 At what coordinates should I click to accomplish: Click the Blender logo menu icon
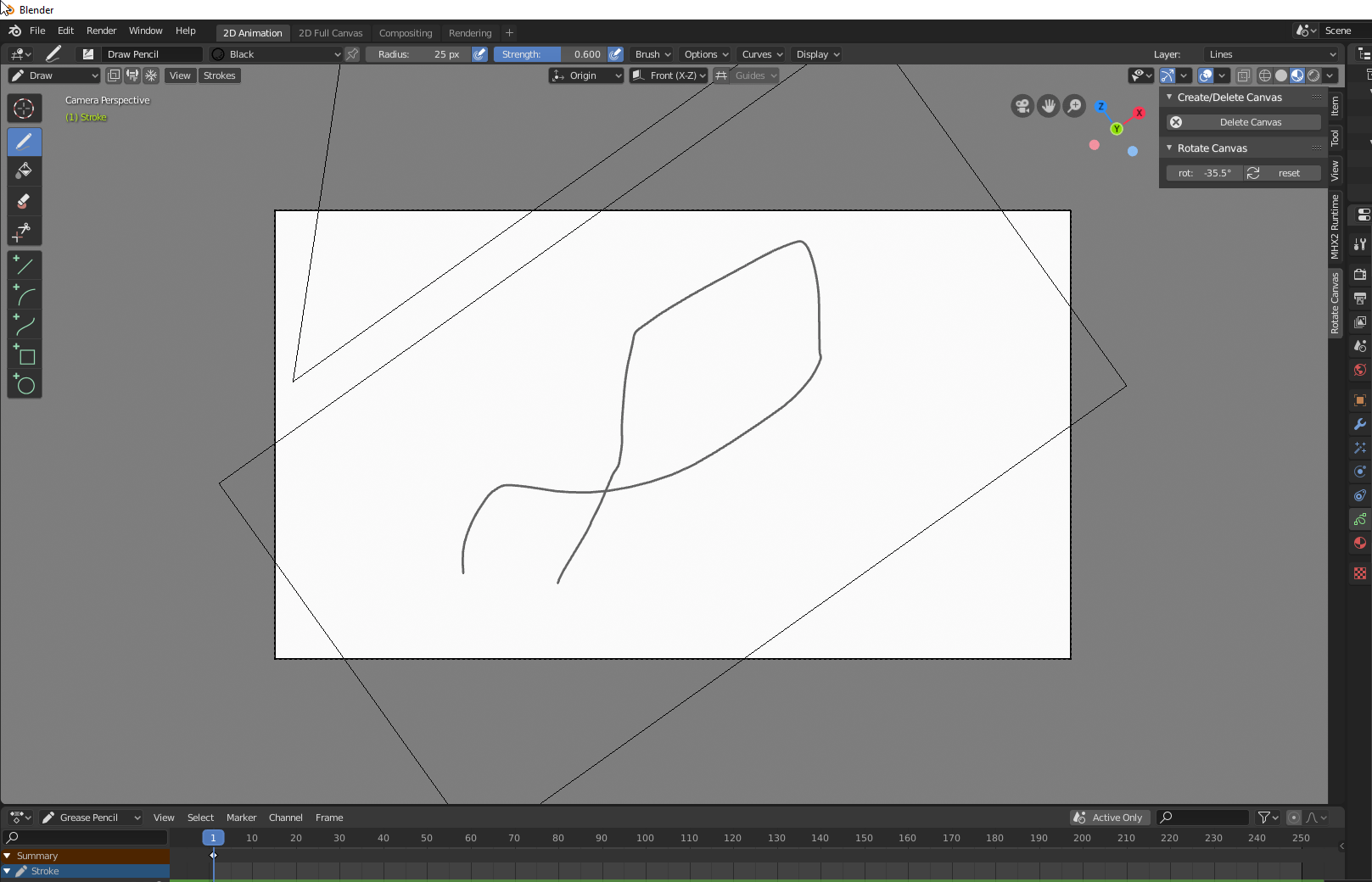14,31
